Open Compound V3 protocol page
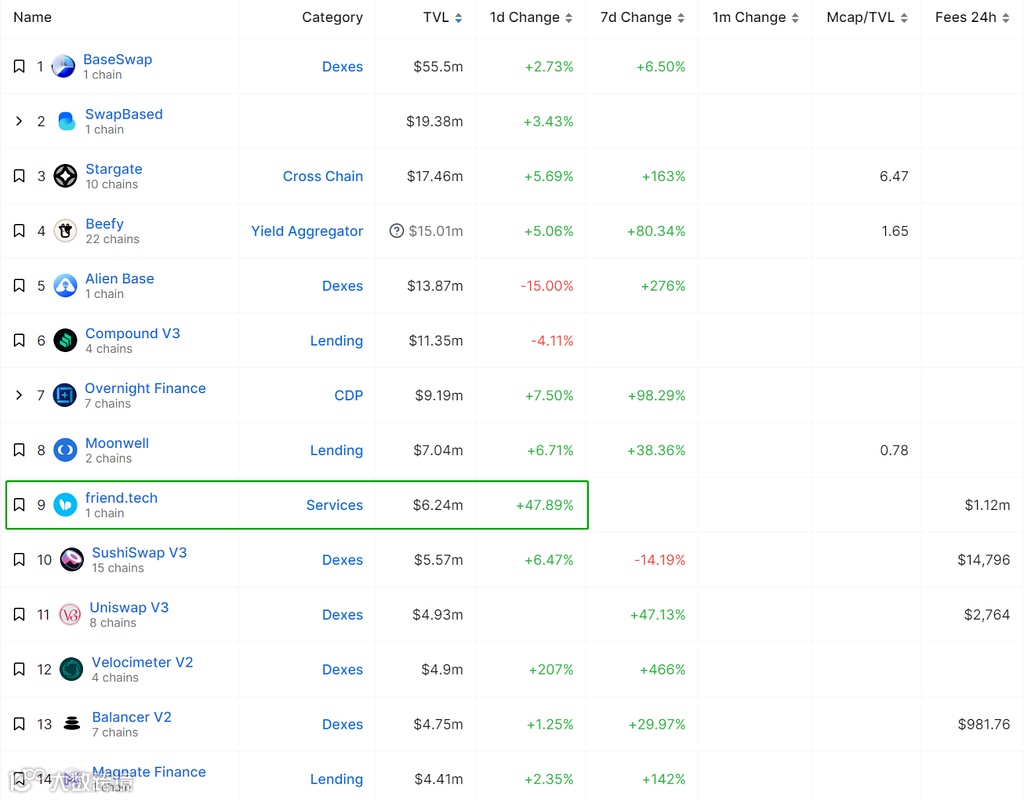1024x800 pixels. click(x=133, y=334)
